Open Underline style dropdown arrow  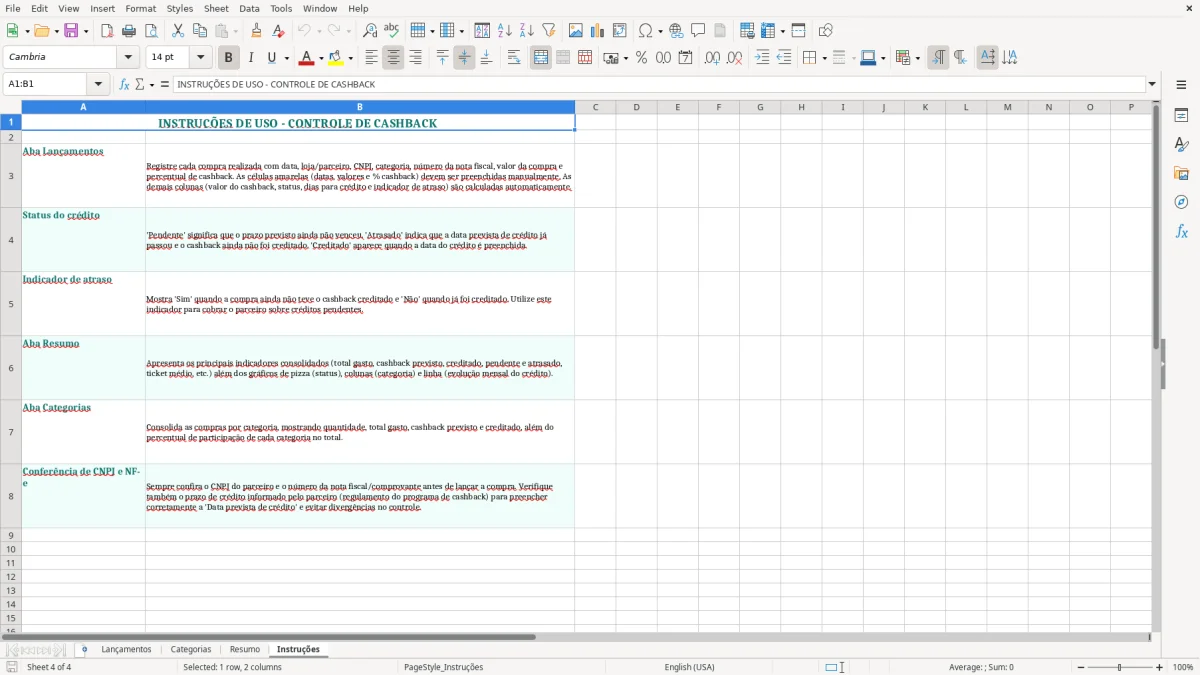(x=286, y=58)
